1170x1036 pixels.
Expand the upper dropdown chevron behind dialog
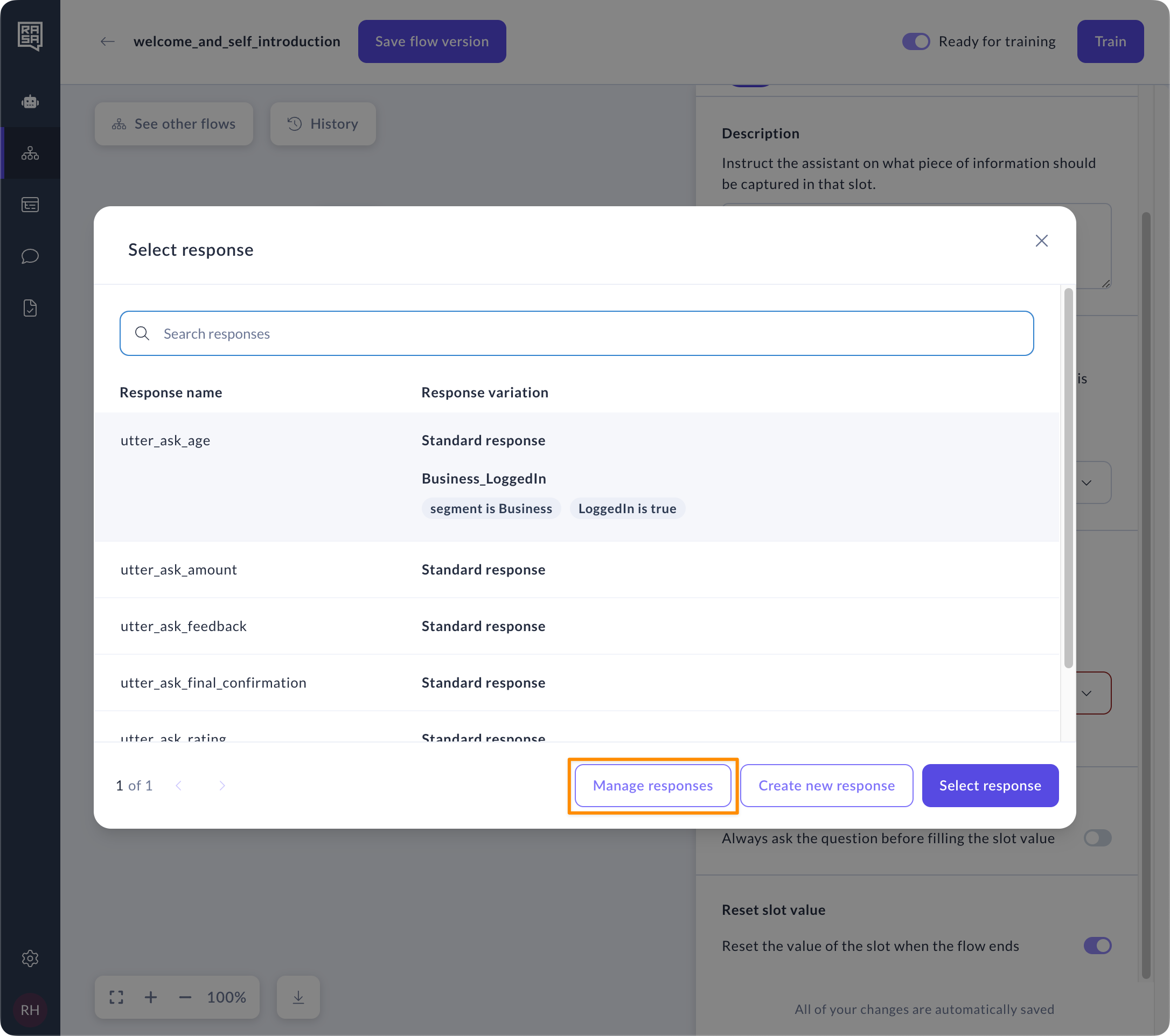click(x=1087, y=483)
